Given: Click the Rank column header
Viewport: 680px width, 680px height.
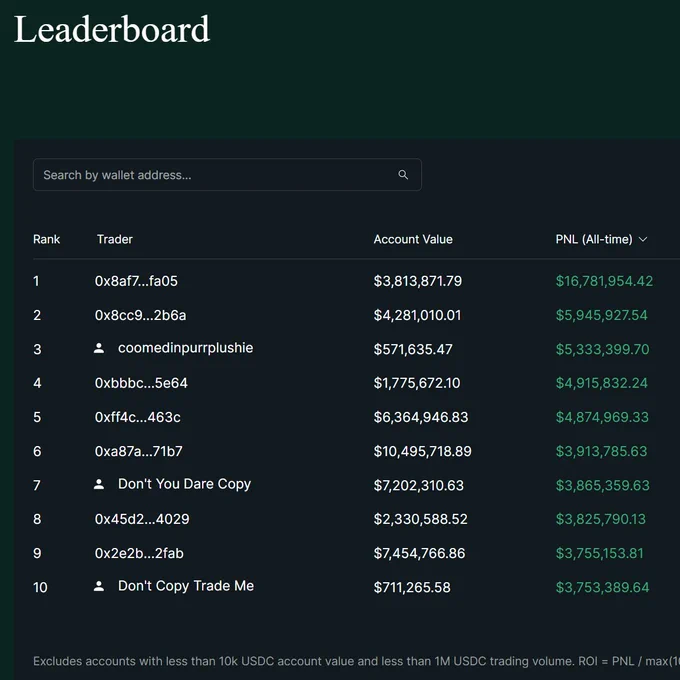Looking at the screenshot, I should pyautogui.click(x=46, y=239).
